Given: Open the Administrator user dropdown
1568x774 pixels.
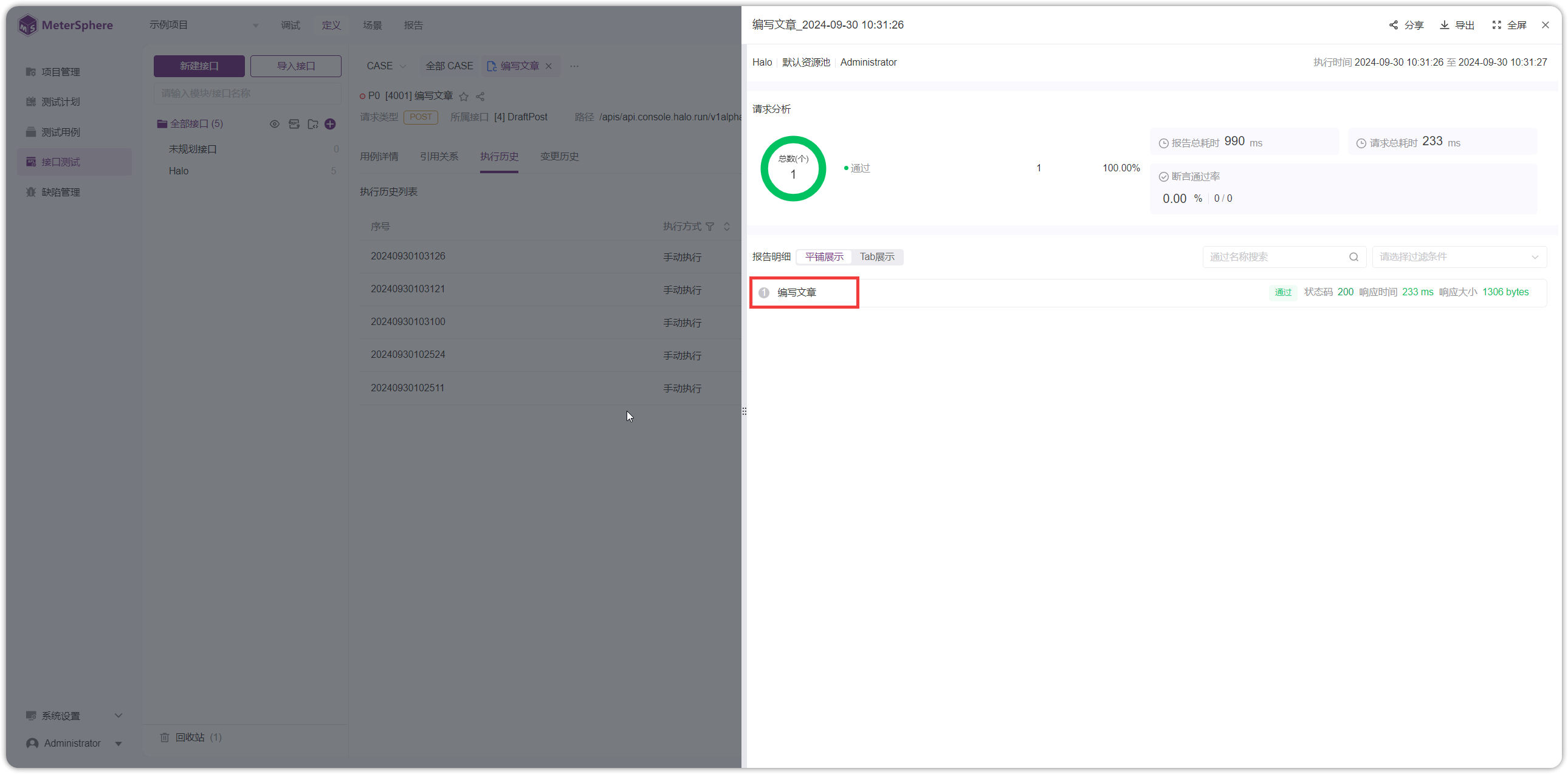Looking at the screenshot, I should tap(74, 743).
